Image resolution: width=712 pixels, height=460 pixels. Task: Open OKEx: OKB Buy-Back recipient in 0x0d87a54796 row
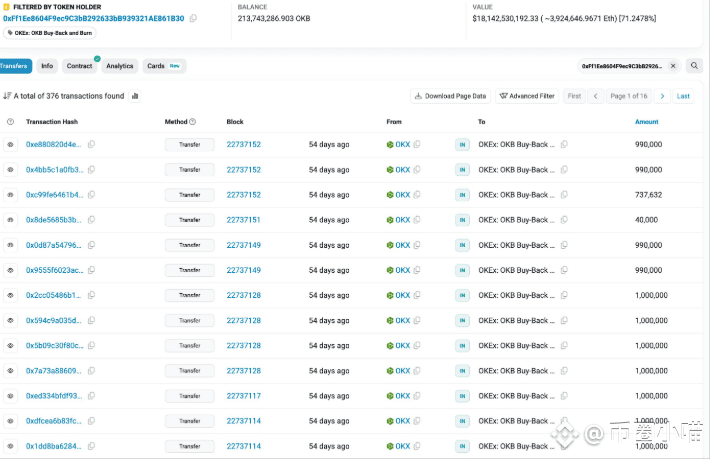coord(516,245)
